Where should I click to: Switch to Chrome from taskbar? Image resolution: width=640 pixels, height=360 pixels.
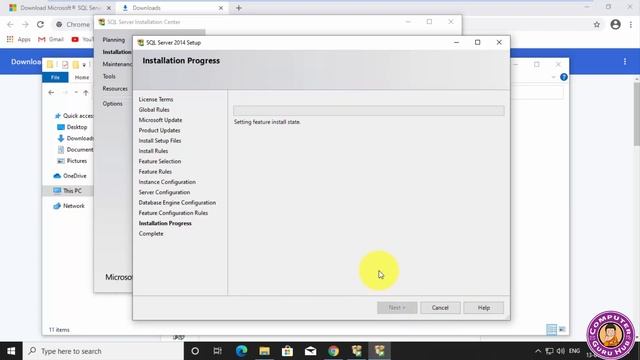tap(333, 351)
